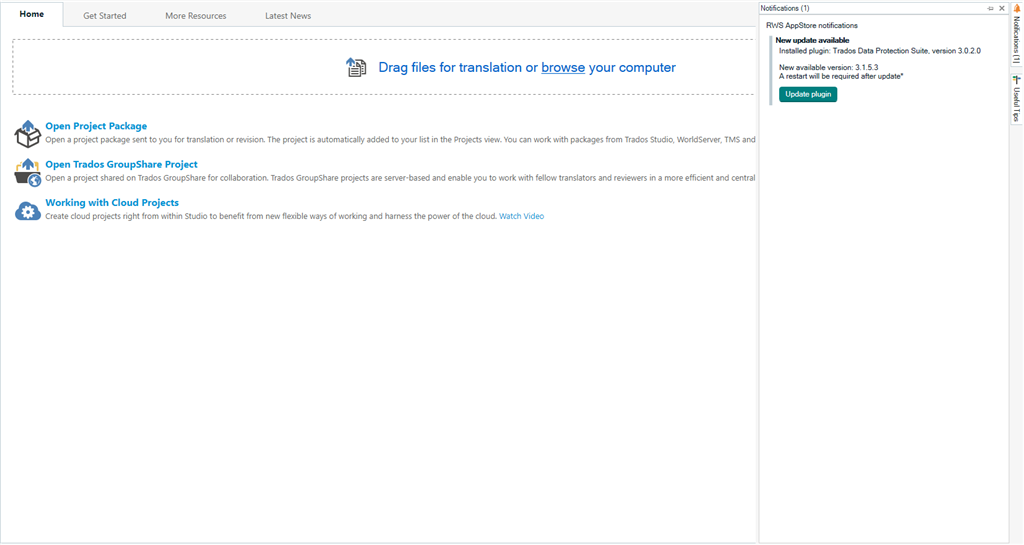Open Working with Cloud Projects heading link

click(x=112, y=203)
